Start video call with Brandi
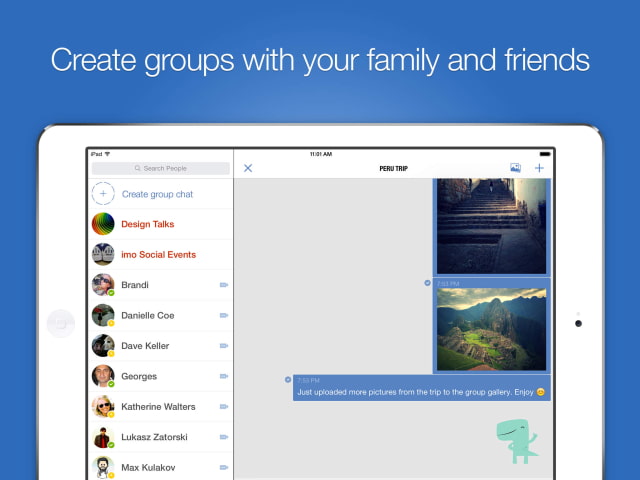The image size is (640, 480). click(224, 285)
